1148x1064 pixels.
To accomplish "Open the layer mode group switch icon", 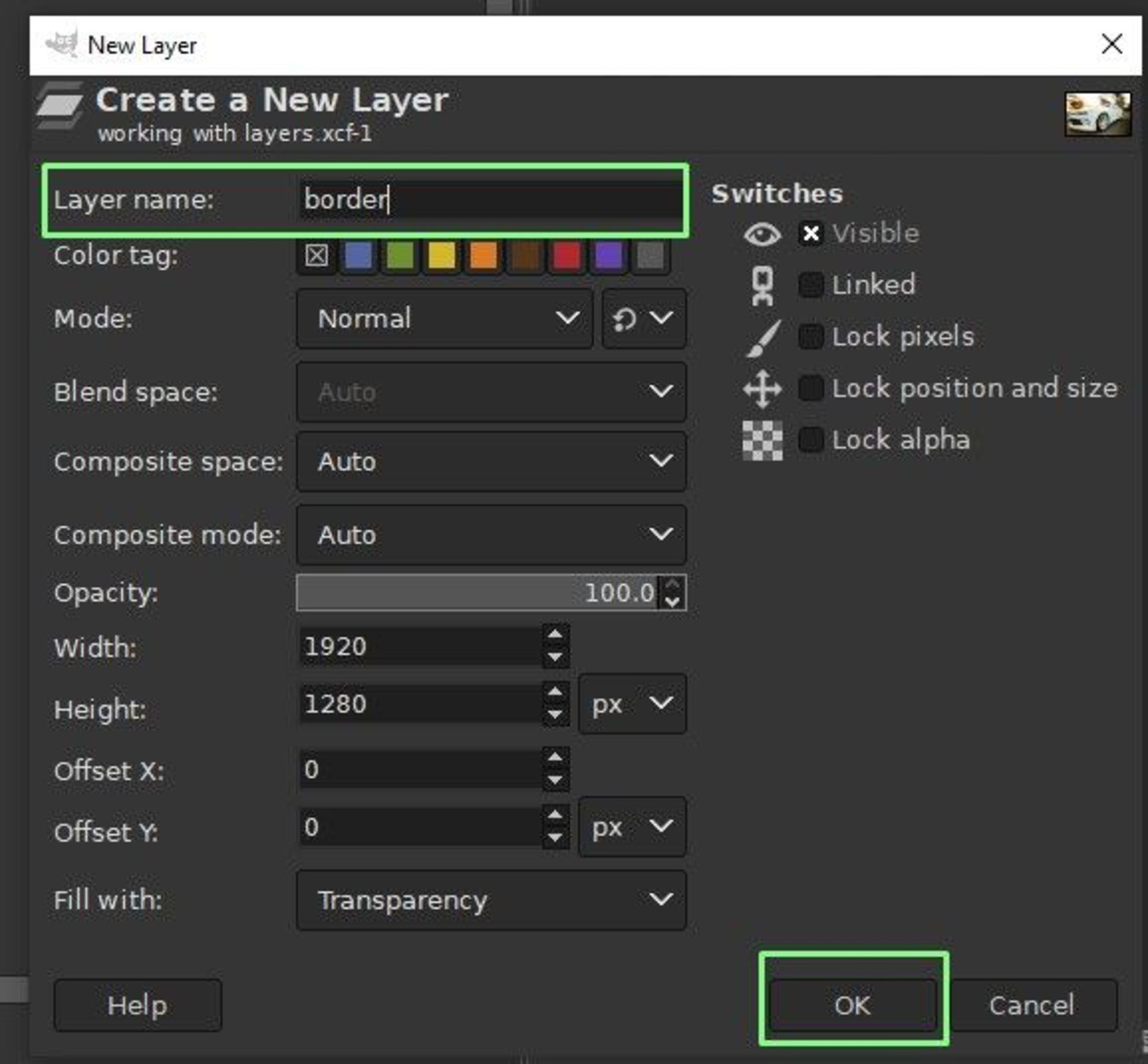I will pyautogui.click(x=643, y=319).
